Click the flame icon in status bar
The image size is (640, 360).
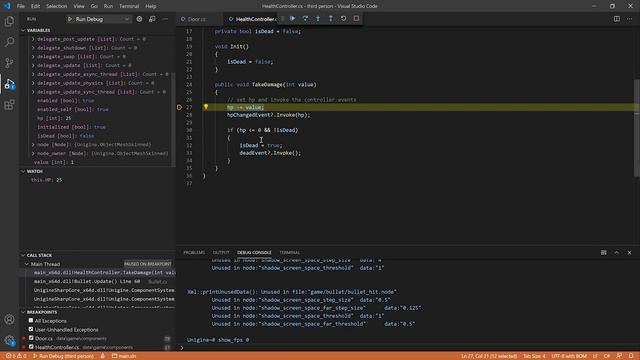[102, 356]
